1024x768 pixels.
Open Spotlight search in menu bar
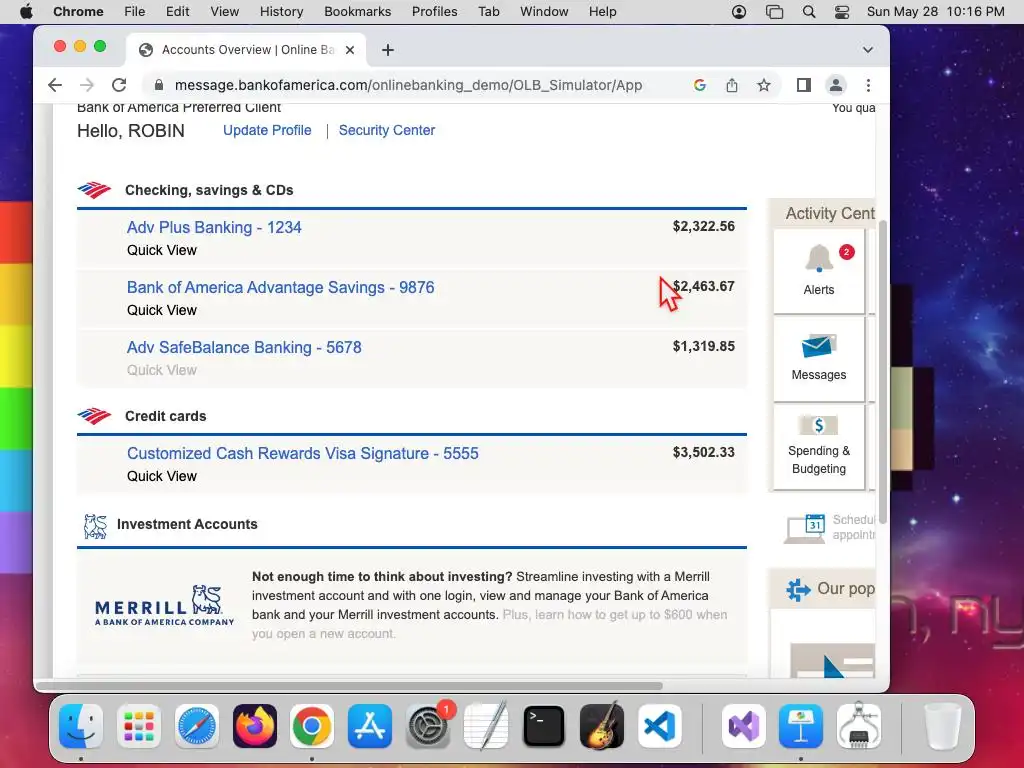click(808, 12)
